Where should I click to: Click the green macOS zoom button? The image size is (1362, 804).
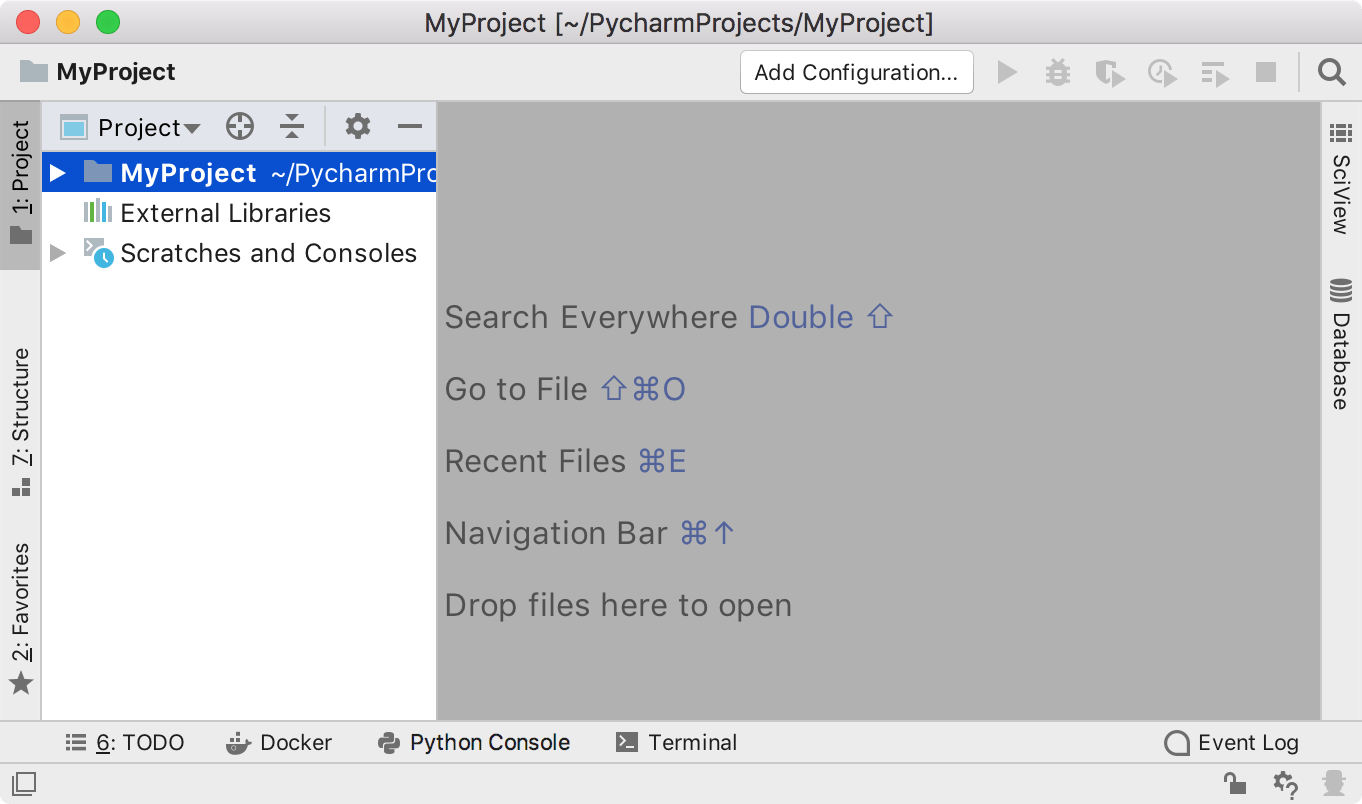click(x=107, y=22)
